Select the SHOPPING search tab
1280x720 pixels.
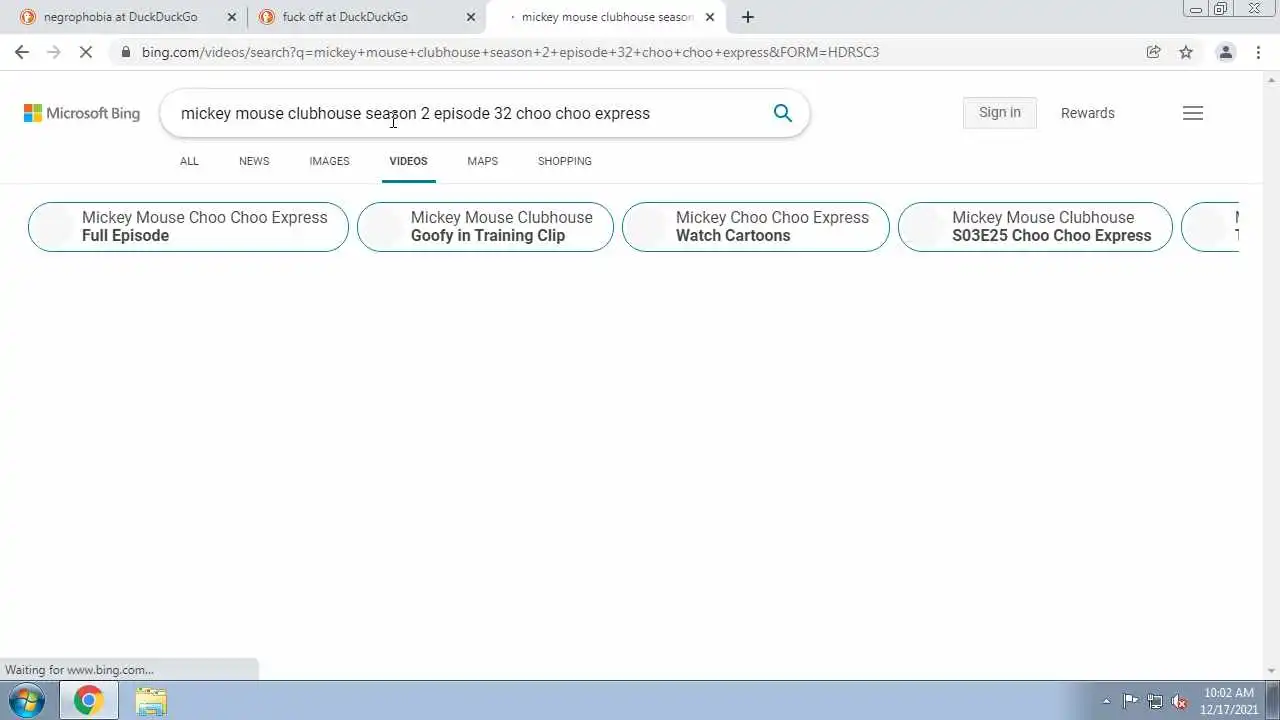pyautogui.click(x=564, y=161)
